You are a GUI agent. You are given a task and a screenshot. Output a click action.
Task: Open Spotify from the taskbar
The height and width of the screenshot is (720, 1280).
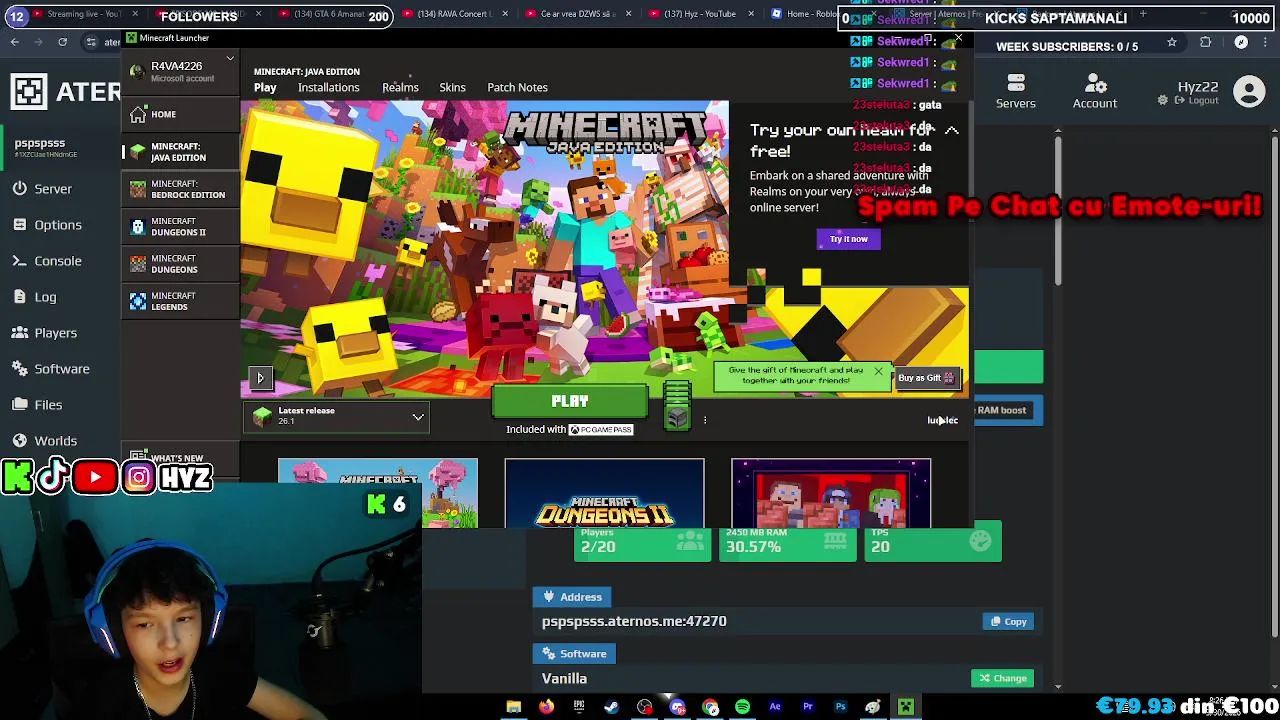click(x=742, y=707)
